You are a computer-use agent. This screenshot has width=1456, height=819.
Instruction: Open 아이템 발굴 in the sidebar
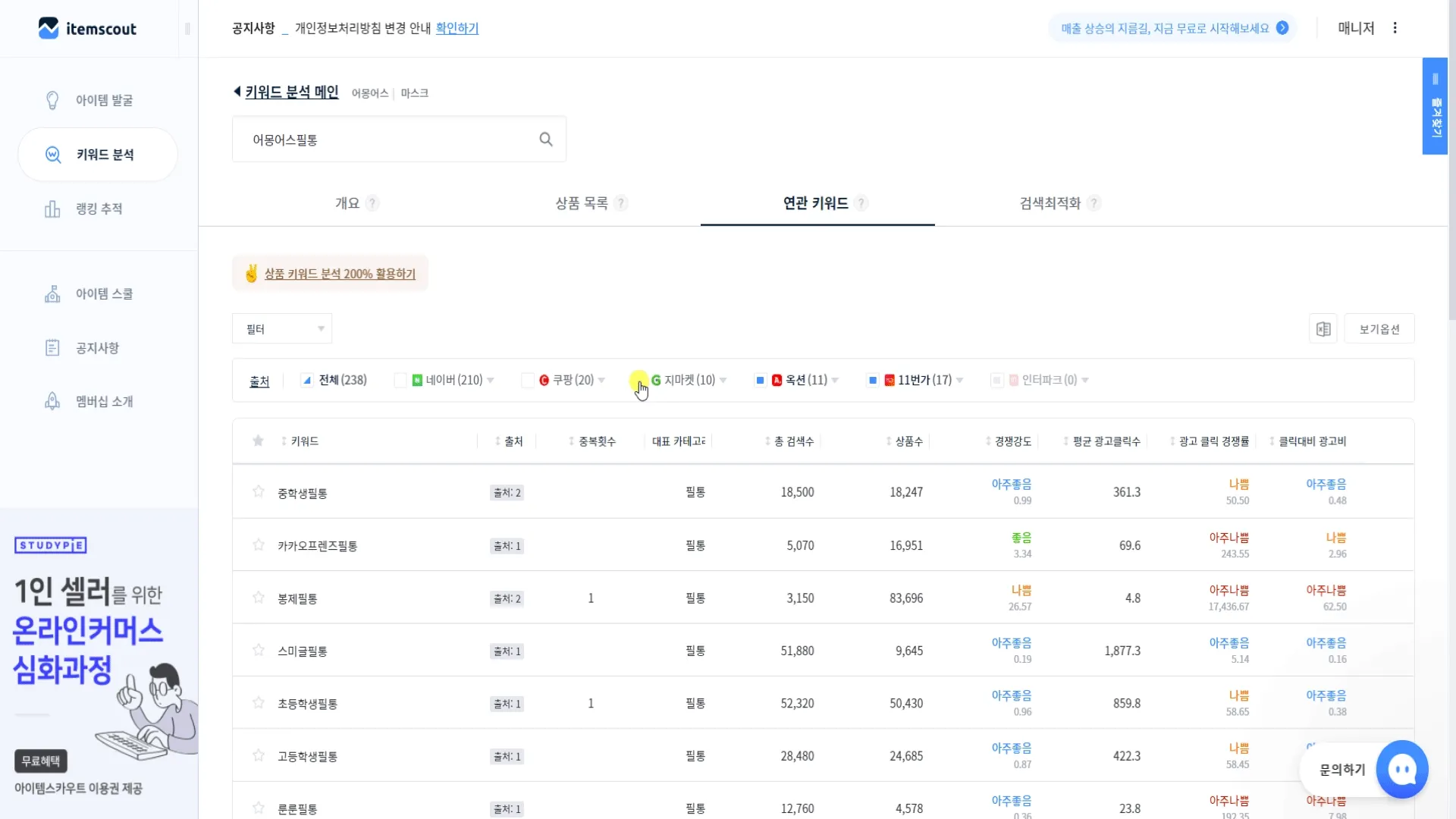104,100
